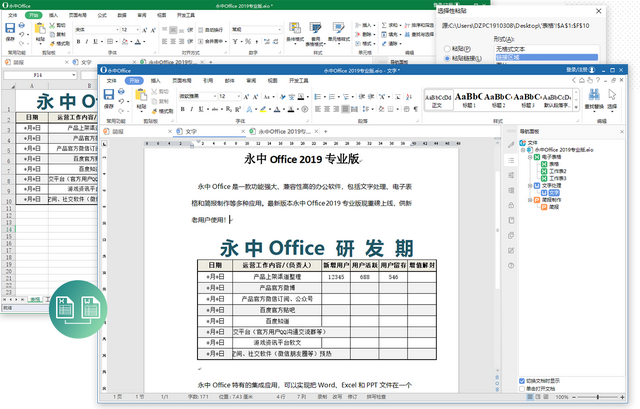Click the Conditional Formatting icon in the spreadsheet window
This screenshot has height=409, width=640.
coord(295,29)
